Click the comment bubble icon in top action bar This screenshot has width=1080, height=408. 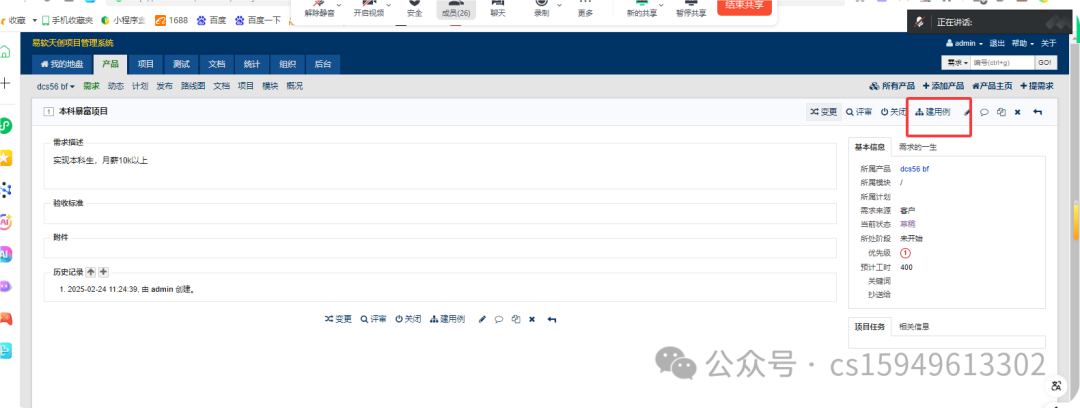point(984,112)
